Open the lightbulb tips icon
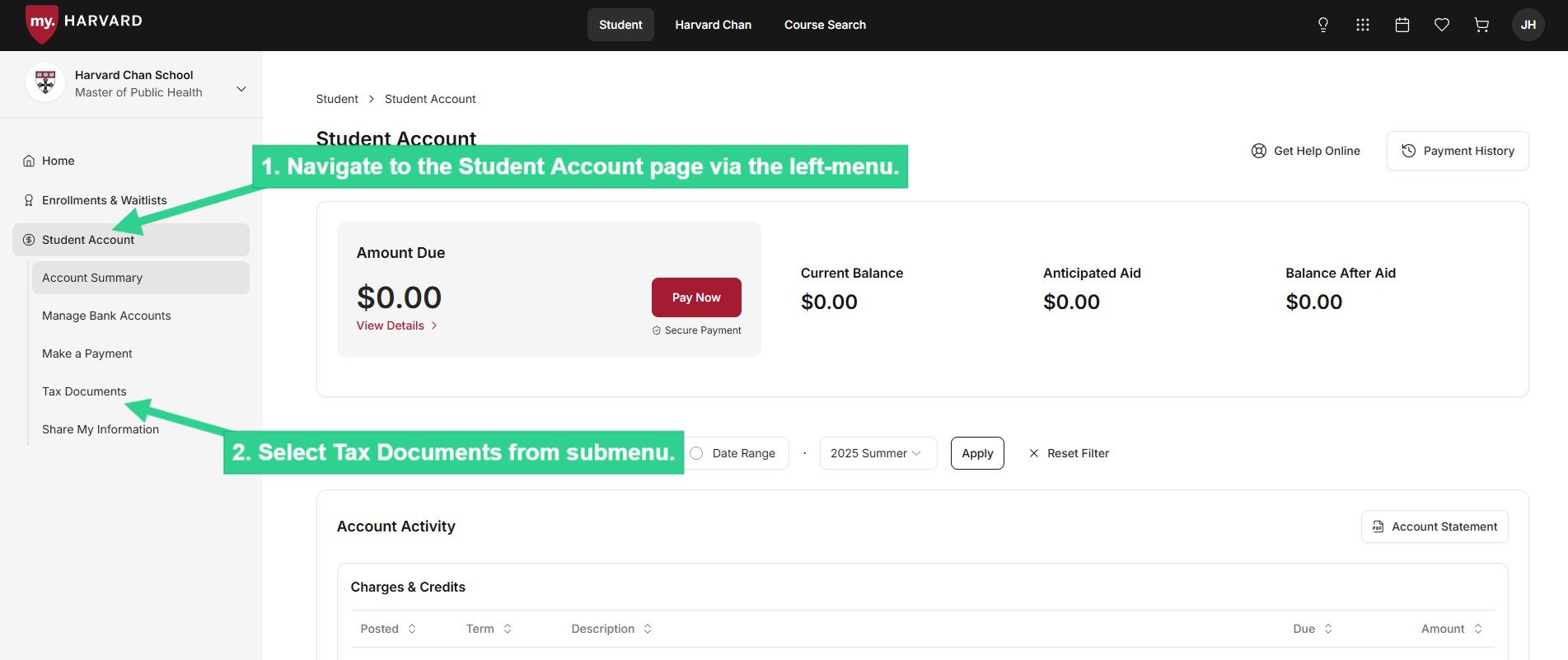The height and width of the screenshot is (660, 1568). (x=1323, y=25)
